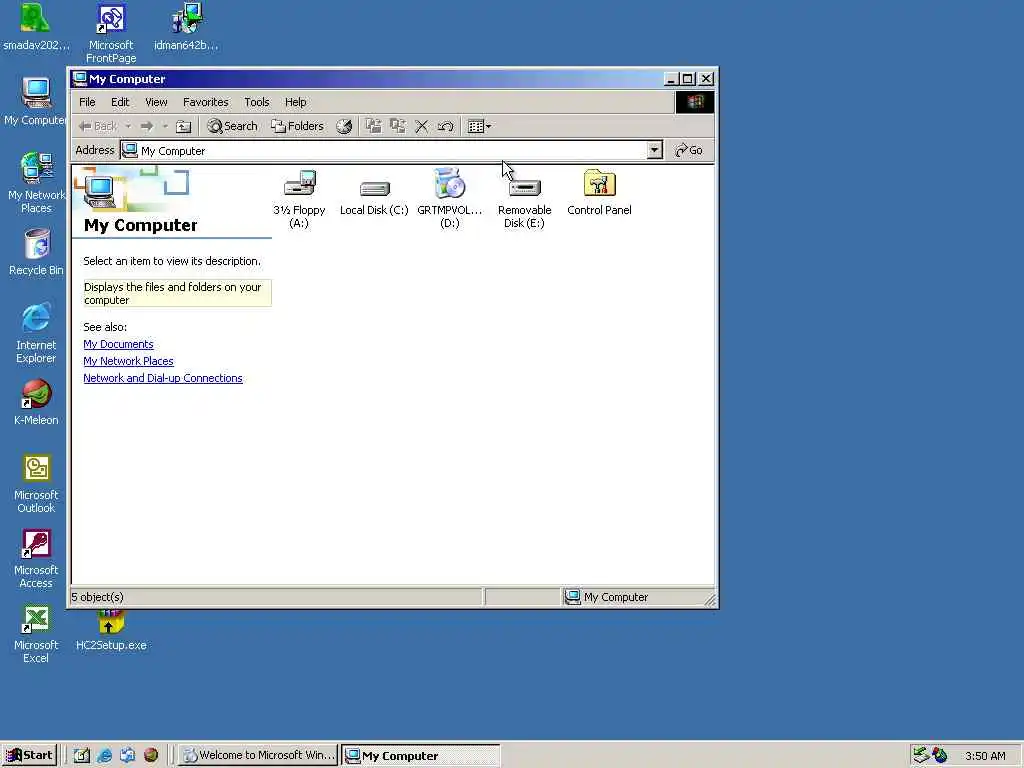Select My Network Places desktop icon
Image resolution: width=1024 pixels, height=768 pixels.
[36, 183]
